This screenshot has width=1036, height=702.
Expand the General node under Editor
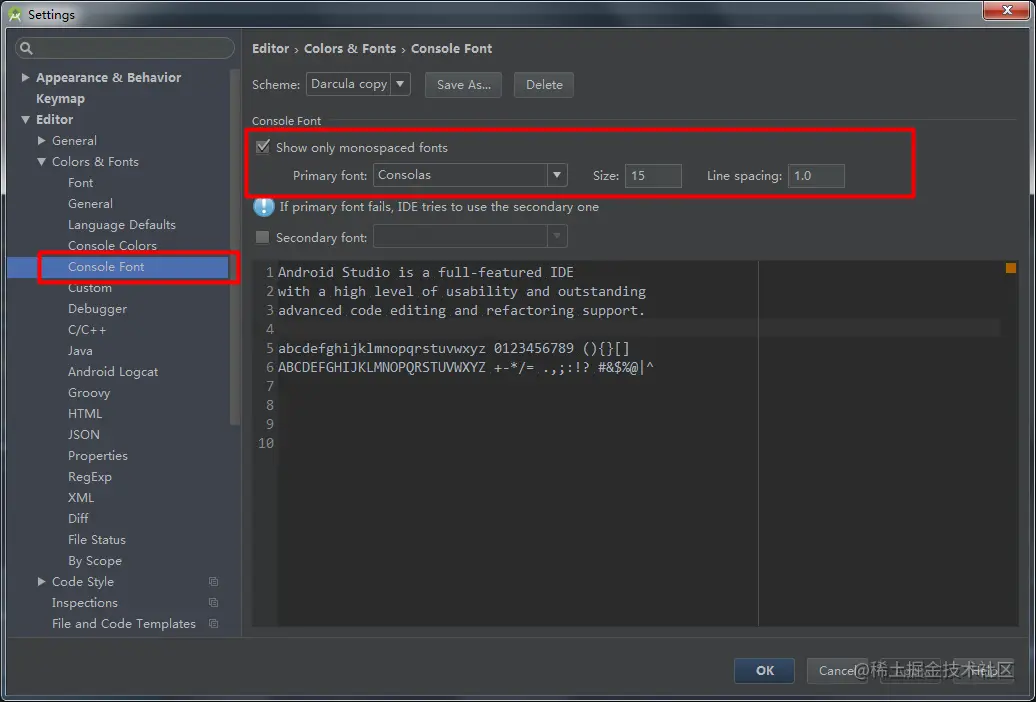[42, 141]
